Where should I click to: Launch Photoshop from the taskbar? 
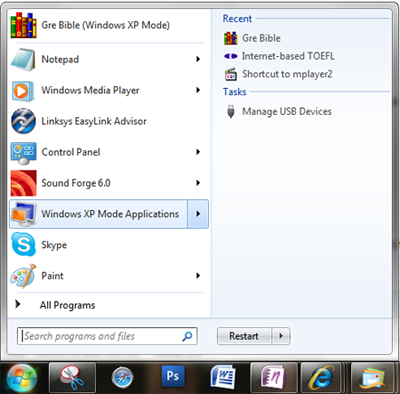click(173, 376)
